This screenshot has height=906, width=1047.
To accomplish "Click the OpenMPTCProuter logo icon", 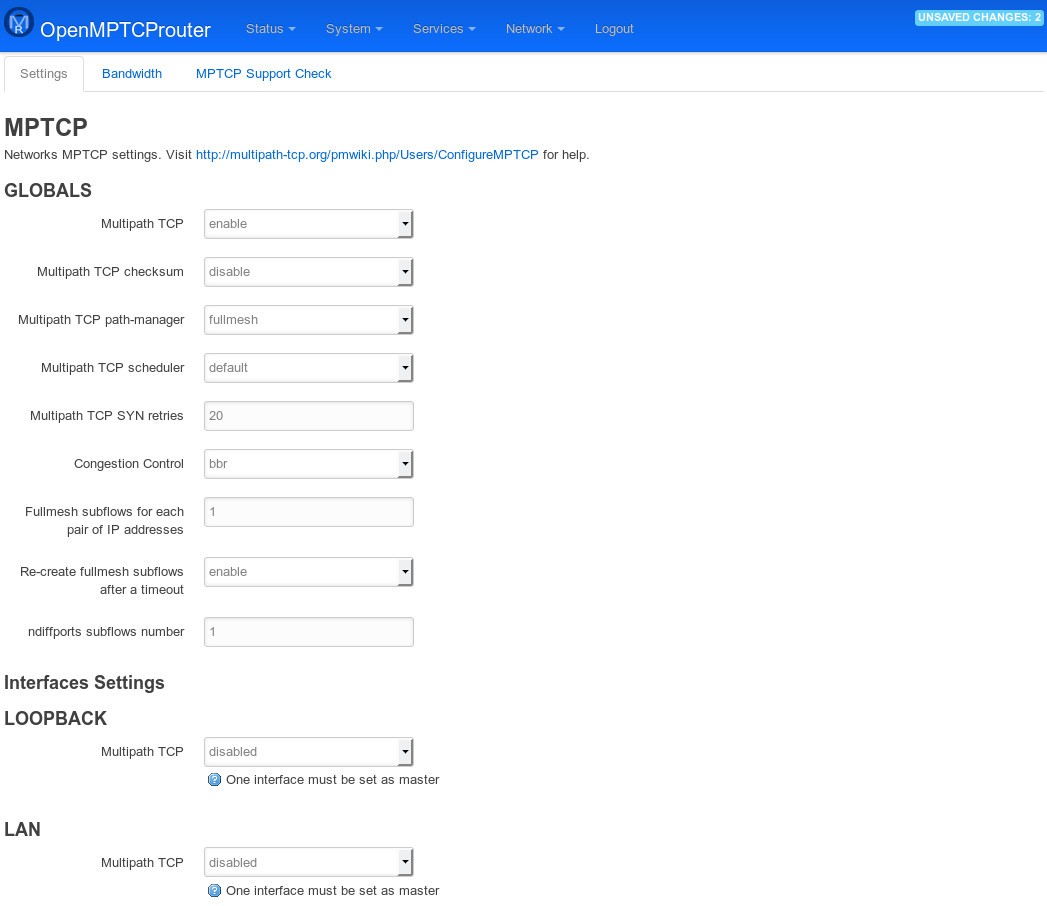I will pos(20,27).
